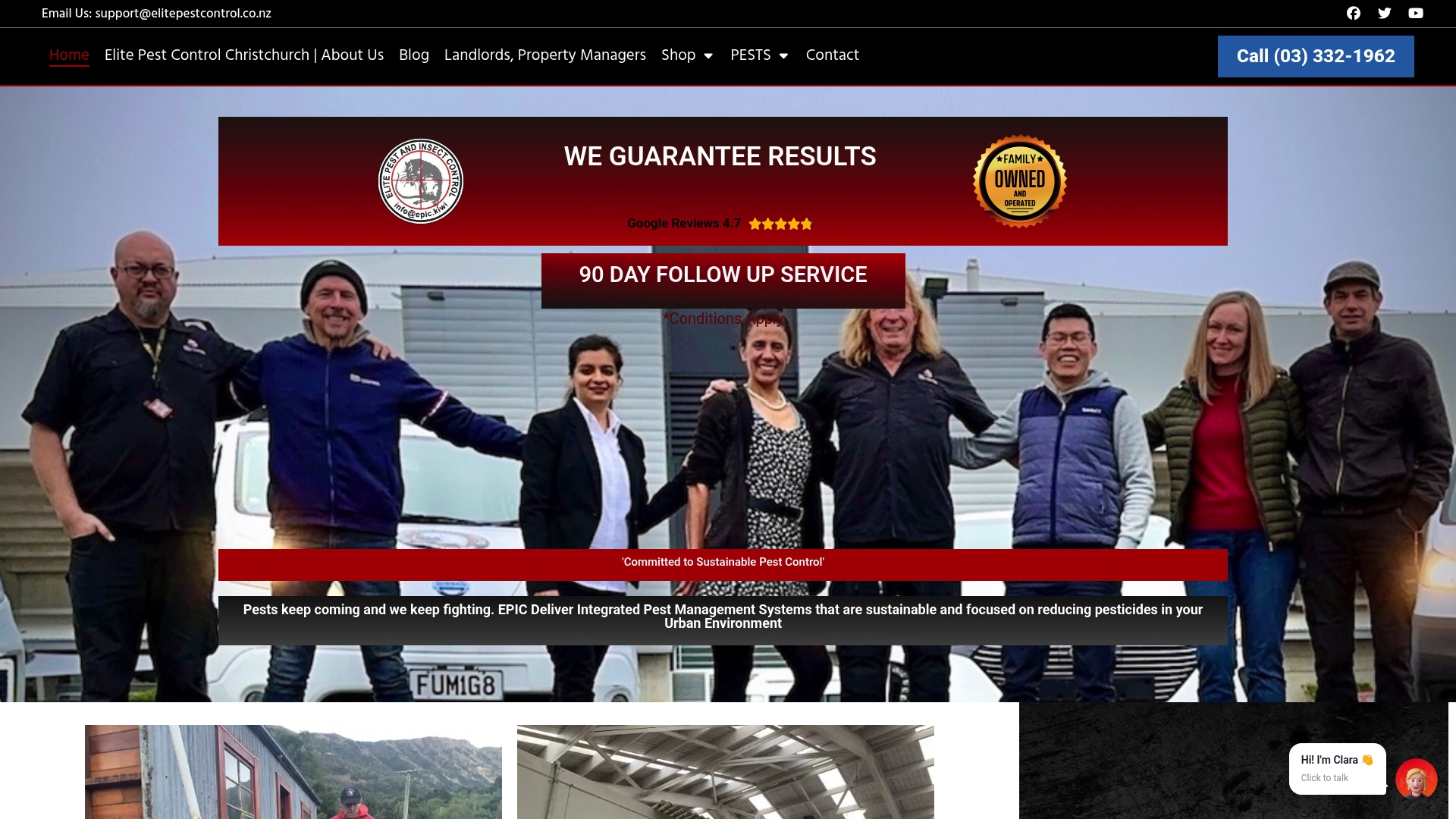Open the PESTS menu item
The image size is (1456, 819).
point(750,55)
